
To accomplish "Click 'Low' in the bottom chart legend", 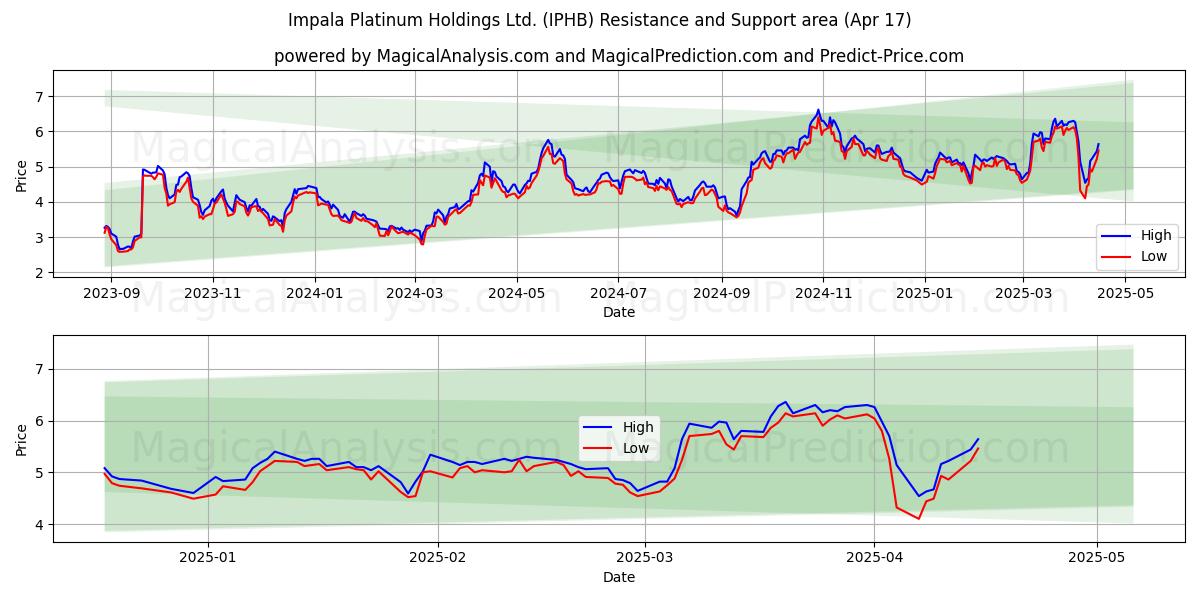I will pyautogui.click(x=638, y=447).
